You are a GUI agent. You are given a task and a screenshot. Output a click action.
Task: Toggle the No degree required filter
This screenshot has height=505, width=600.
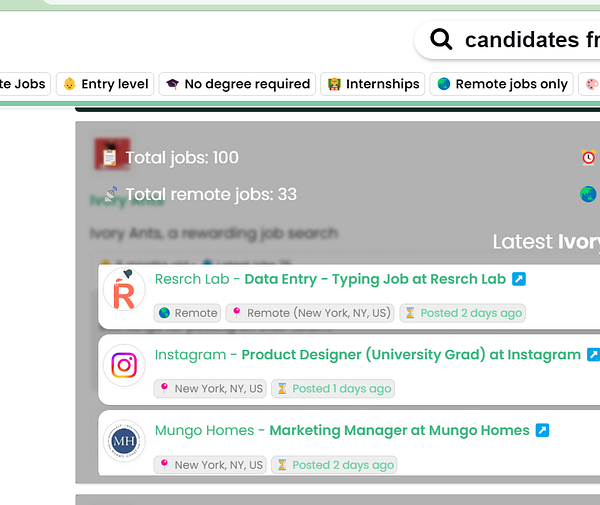[237, 84]
